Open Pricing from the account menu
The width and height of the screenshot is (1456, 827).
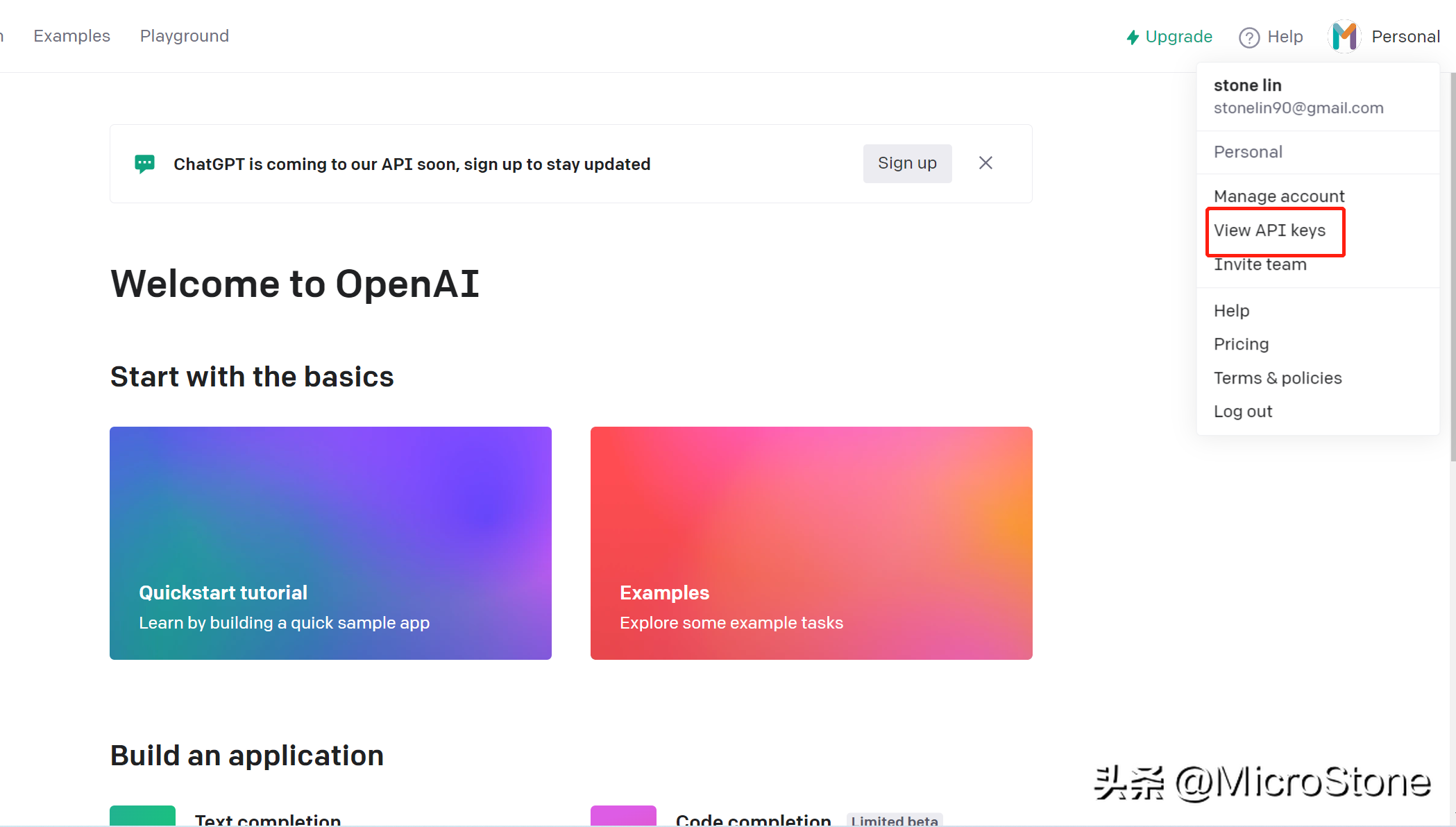1241,344
